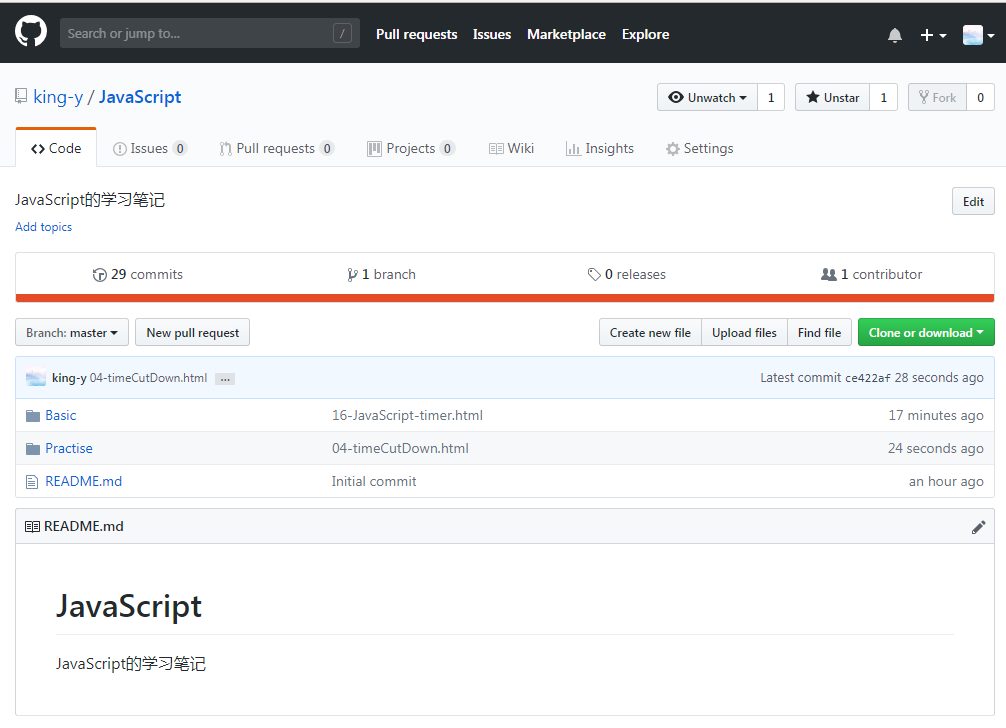This screenshot has height=728, width=1006.
Task: View the 0 releases page
Action: coord(626,275)
